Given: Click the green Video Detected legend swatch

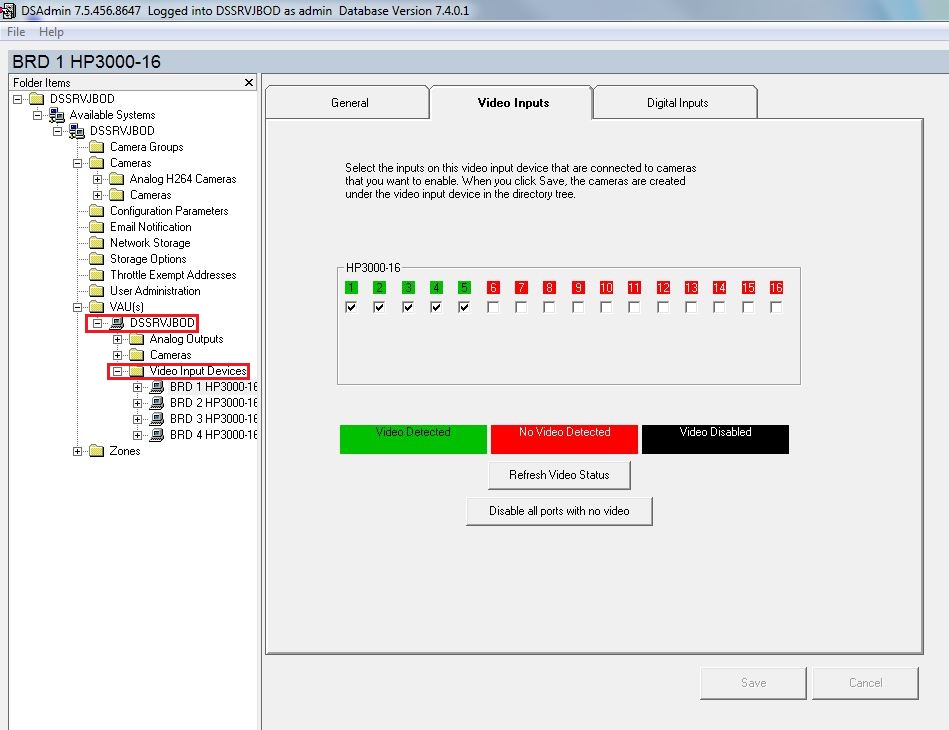Looking at the screenshot, I should pos(412,438).
